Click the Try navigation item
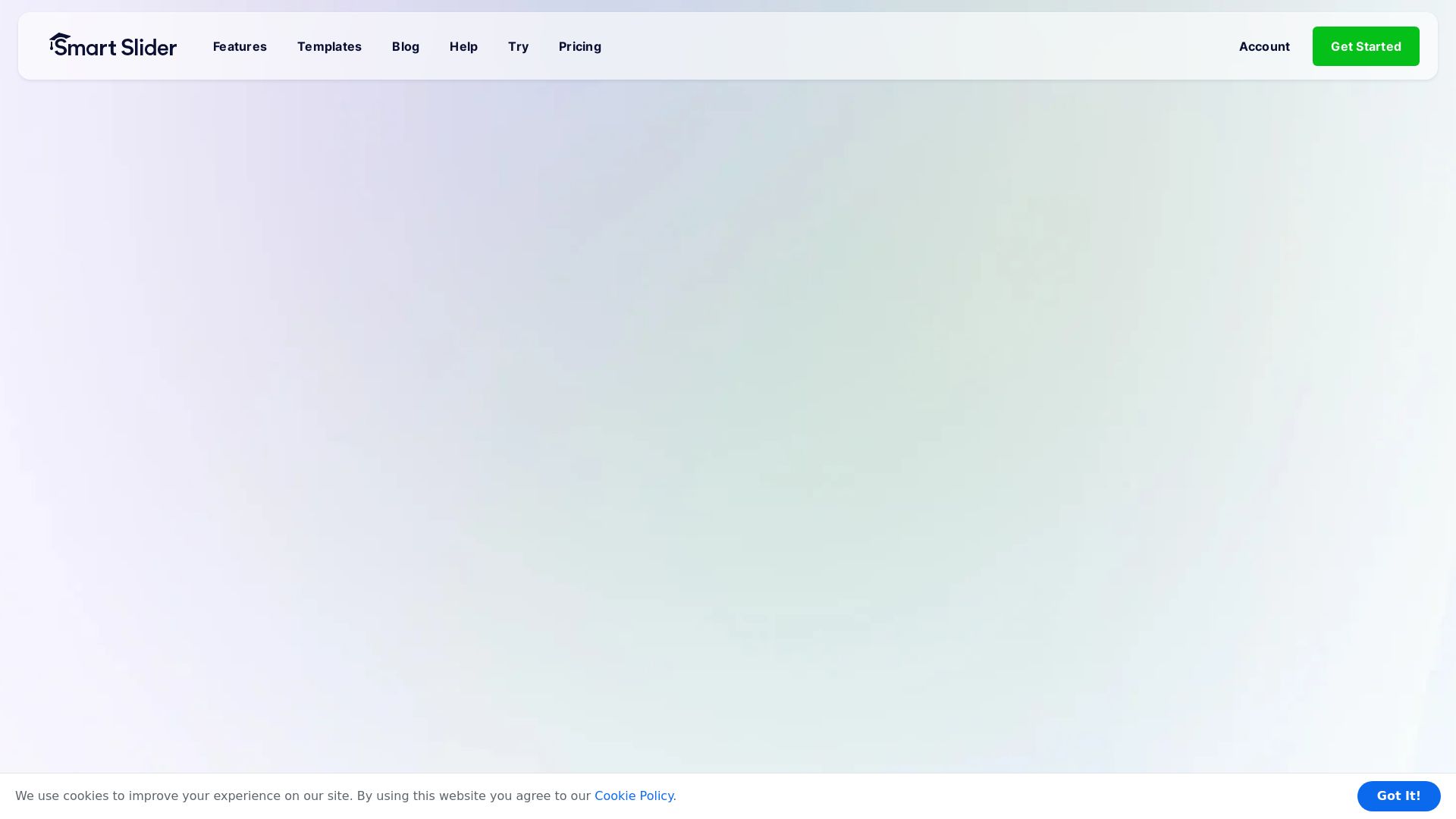 (518, 46)
